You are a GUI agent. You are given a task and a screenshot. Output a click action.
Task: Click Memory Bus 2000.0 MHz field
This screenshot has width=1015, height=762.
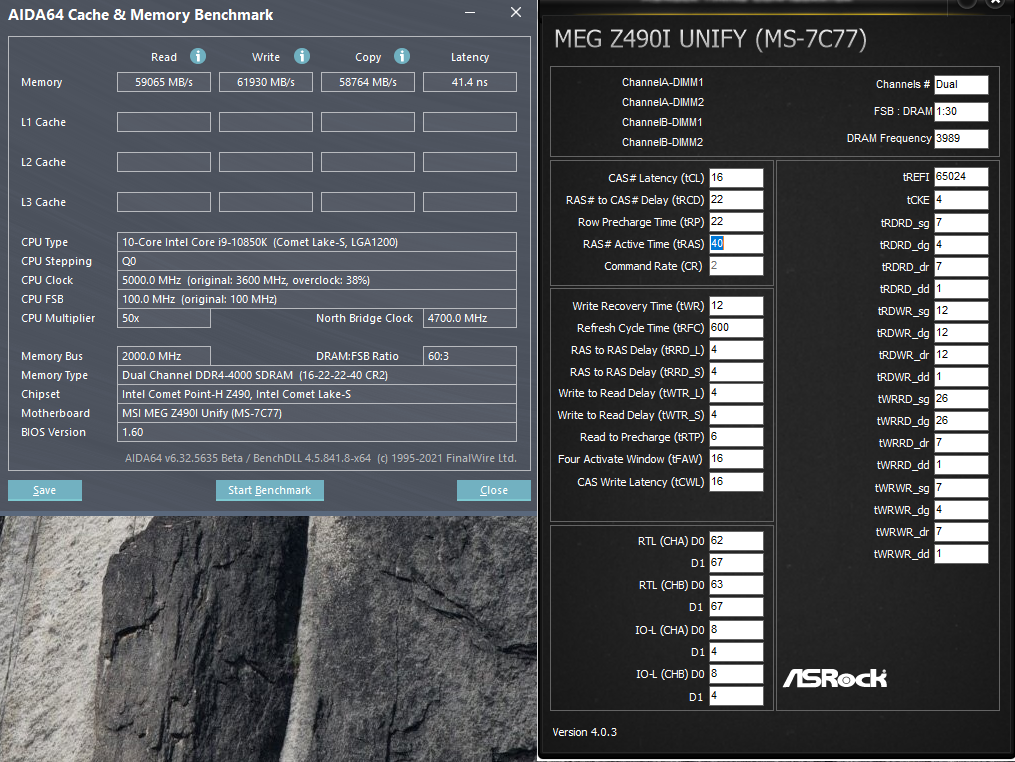pyautogui.click(x=164, y=356)
